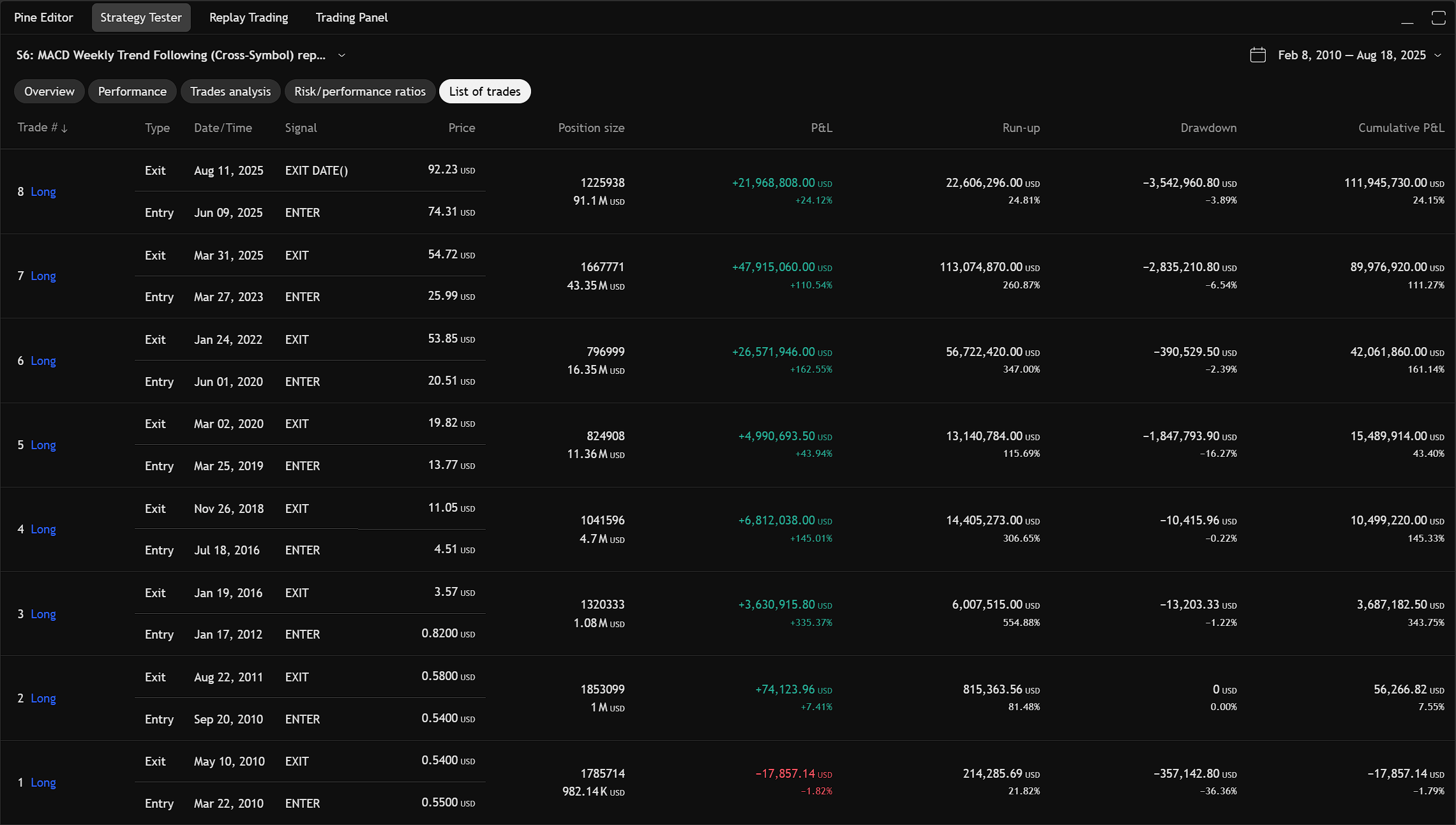Click the Run-up column header
1456x825 pixels.
click(x=1021, y=128)
